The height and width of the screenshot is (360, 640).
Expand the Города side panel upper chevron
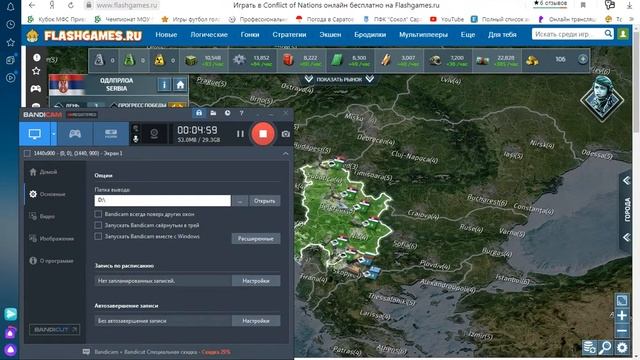pos(627,181)
